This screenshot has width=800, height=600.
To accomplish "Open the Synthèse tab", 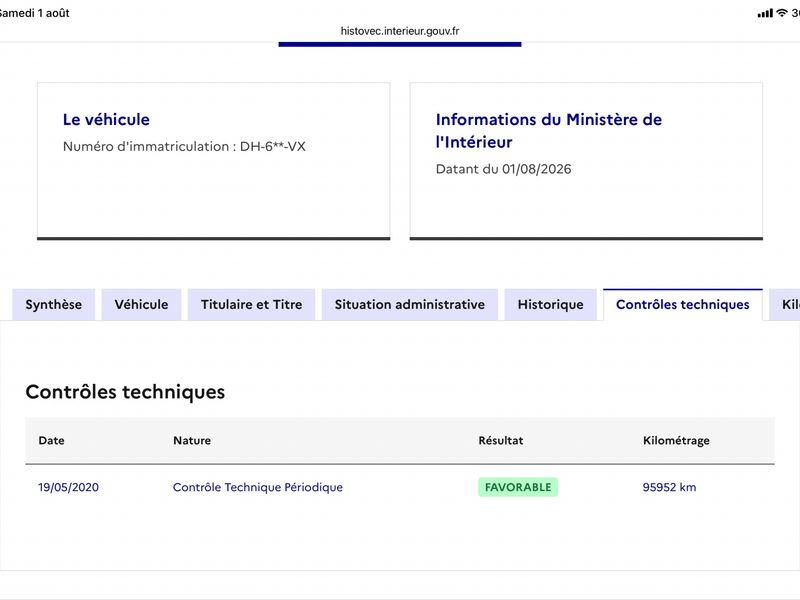I will pos(54,305).
